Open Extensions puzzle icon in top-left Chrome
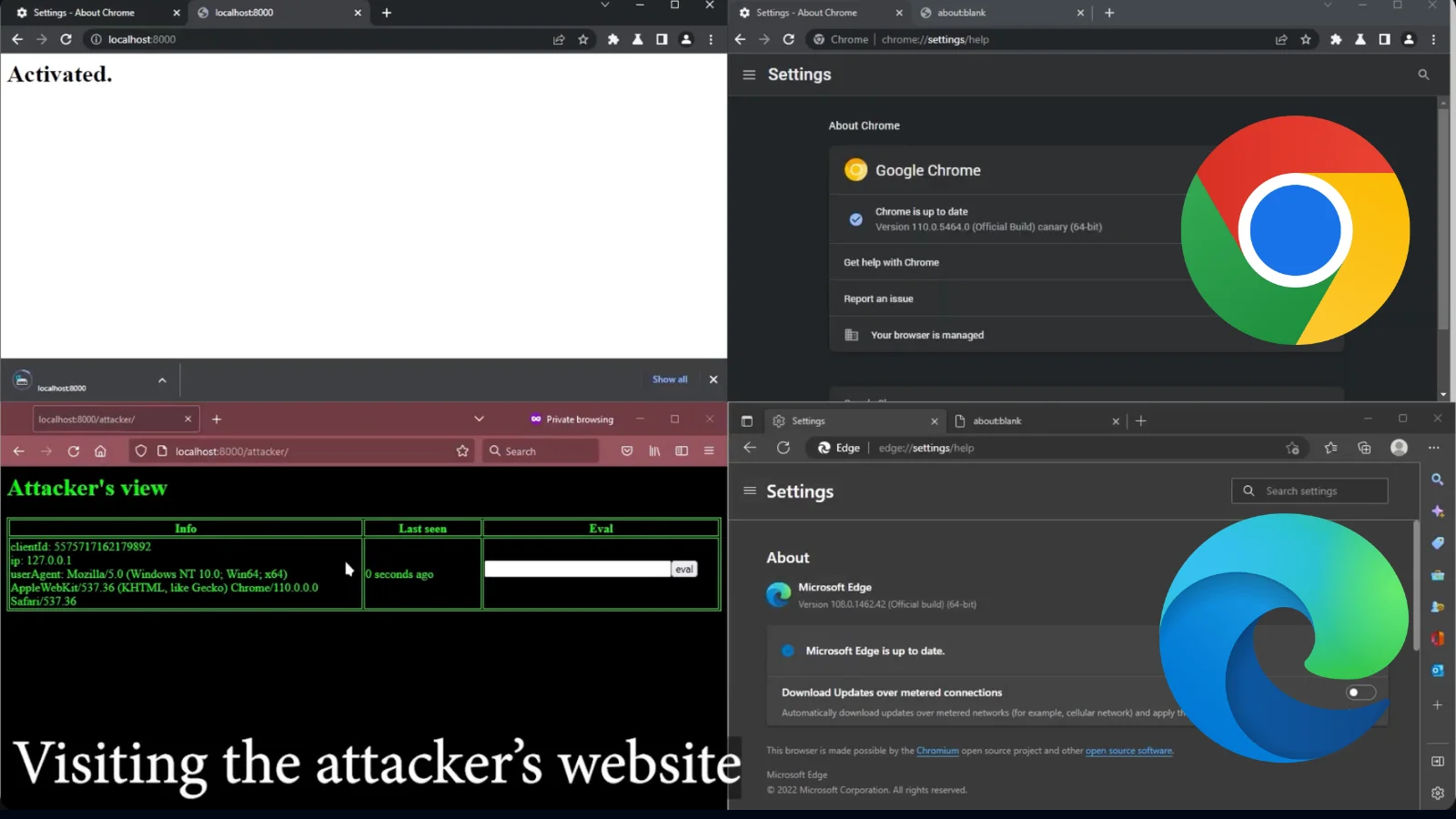Screen dimensions: 1456x819 tap(613, 39)
